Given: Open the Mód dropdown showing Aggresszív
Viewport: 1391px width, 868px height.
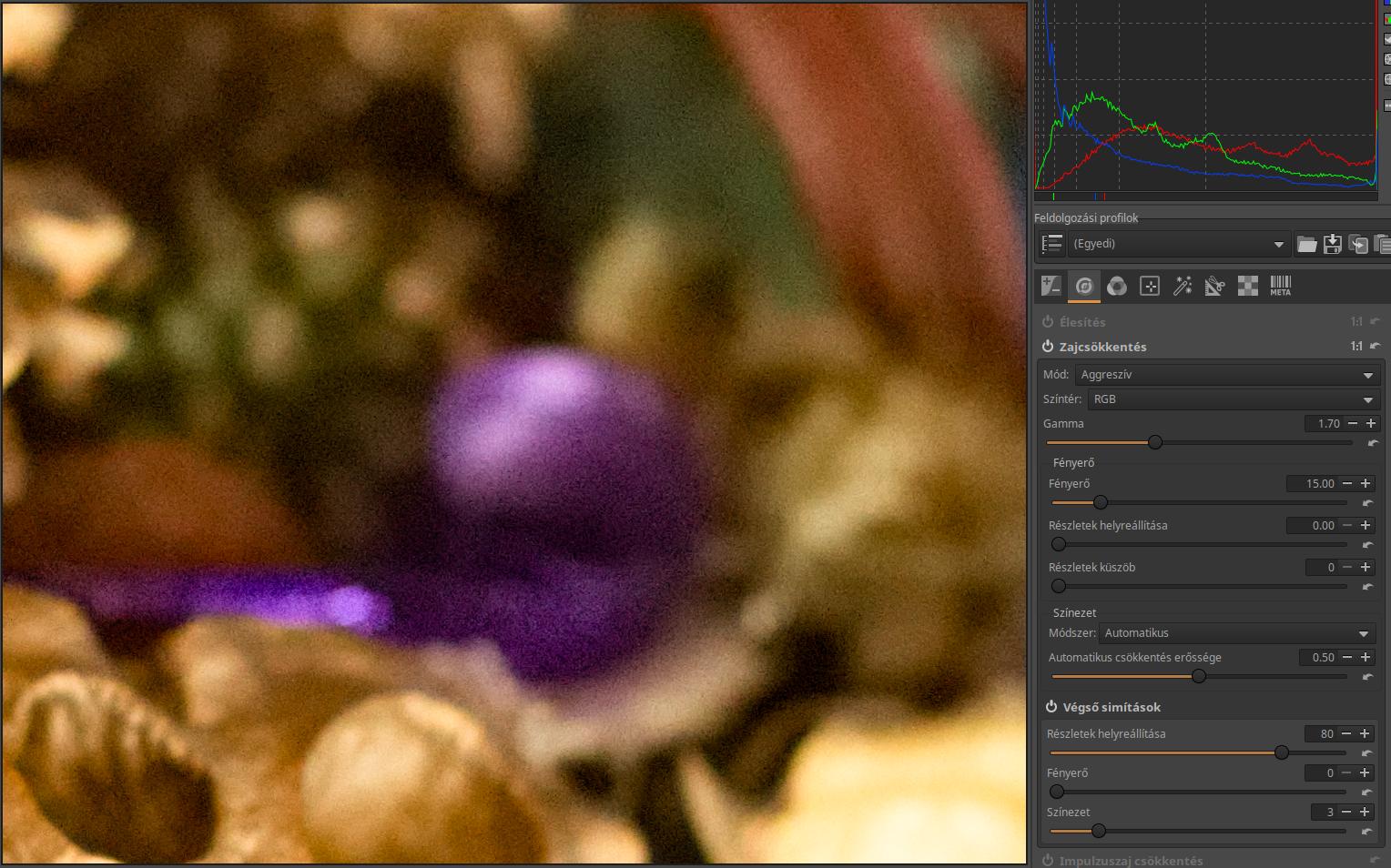Looking at the screenshot, I should [x=1226, y=375].
